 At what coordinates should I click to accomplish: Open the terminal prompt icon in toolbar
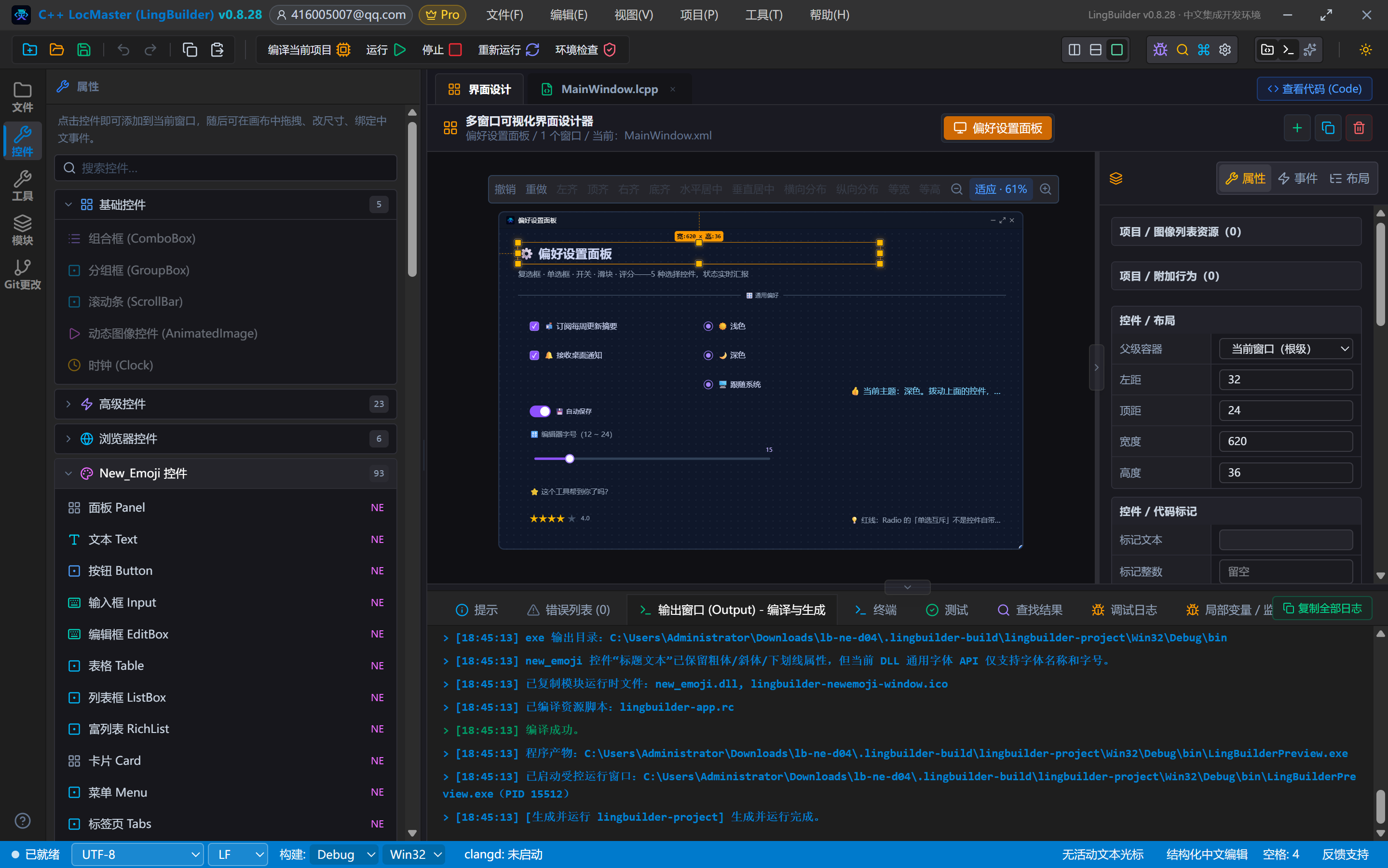point(1288,50)
